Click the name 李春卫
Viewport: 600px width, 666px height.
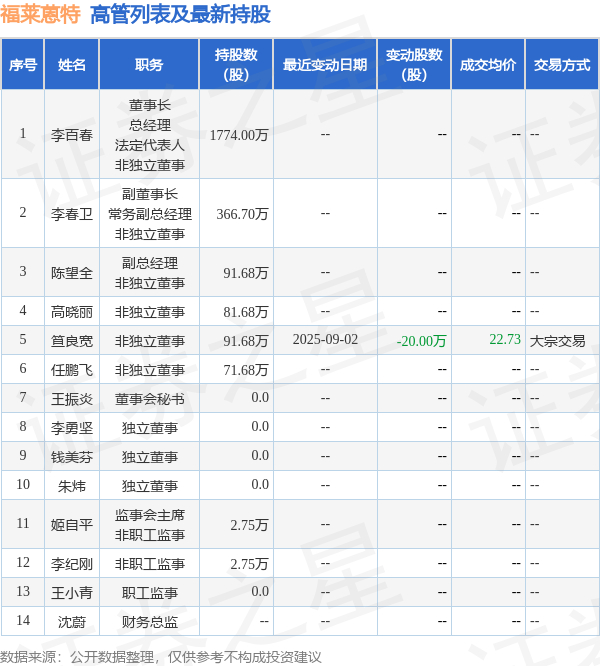coord(72,214)
